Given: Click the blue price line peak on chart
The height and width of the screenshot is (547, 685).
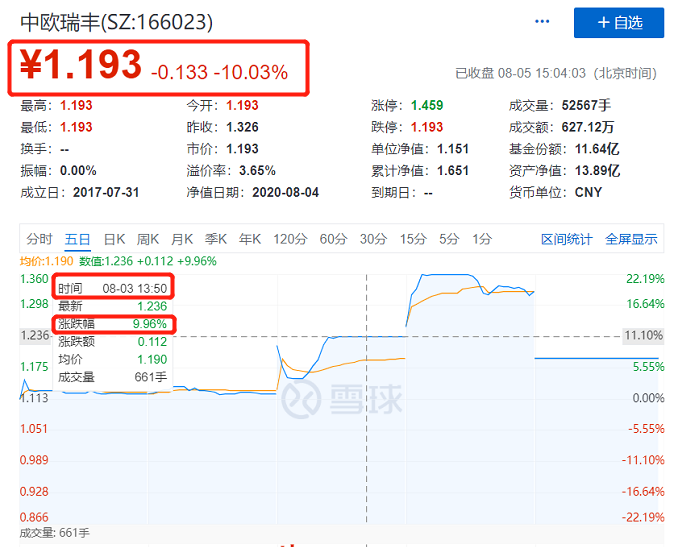Looking at the screenshot, I should 446,274.
